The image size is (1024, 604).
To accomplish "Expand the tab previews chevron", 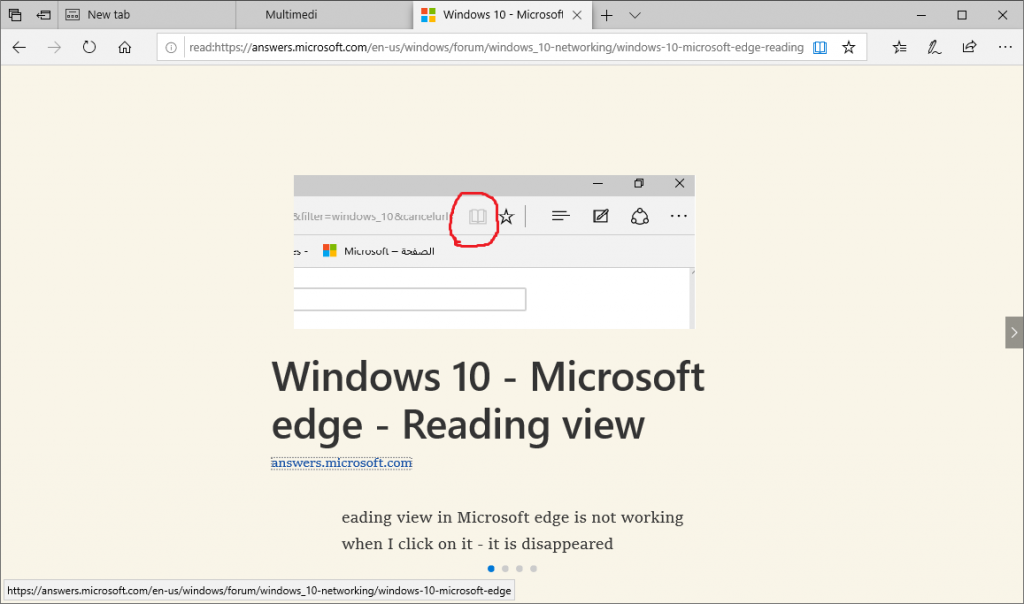I will pos(635,15).
